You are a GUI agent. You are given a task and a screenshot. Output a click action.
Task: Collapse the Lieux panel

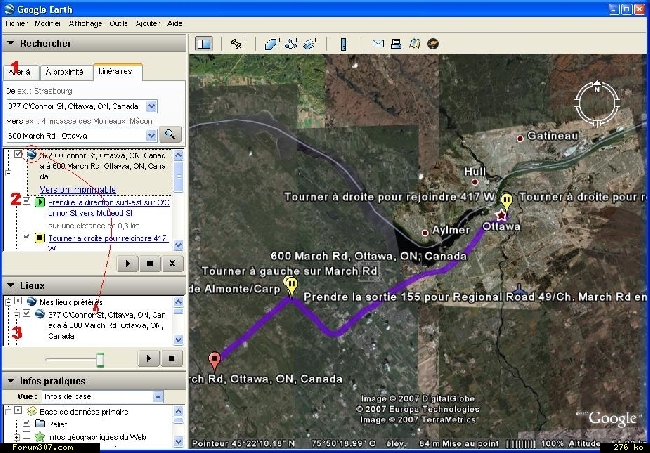click(11, 285)
